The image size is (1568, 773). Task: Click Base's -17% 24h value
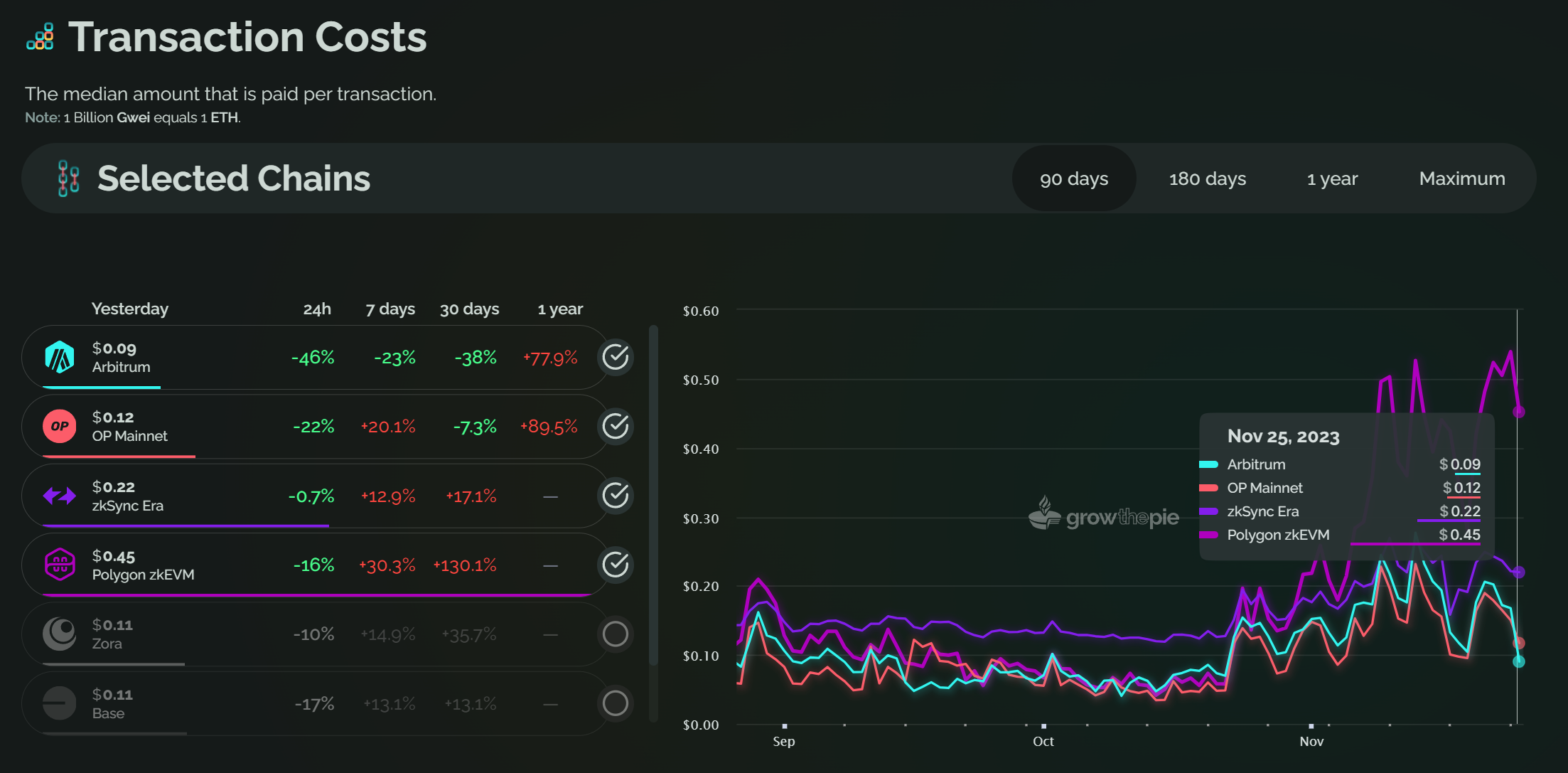click(314, 703)
